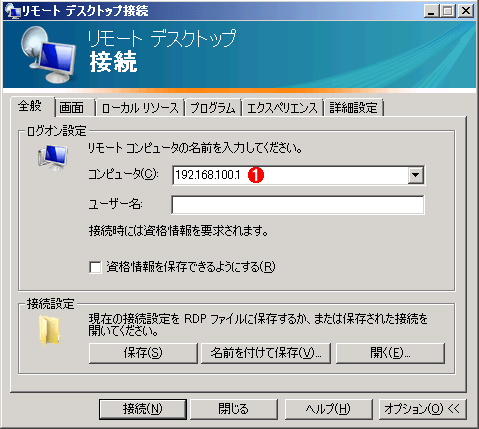Click the Remote Desktop title bar icon
This screenshot has width=479, height=429.
pos(13,11)
